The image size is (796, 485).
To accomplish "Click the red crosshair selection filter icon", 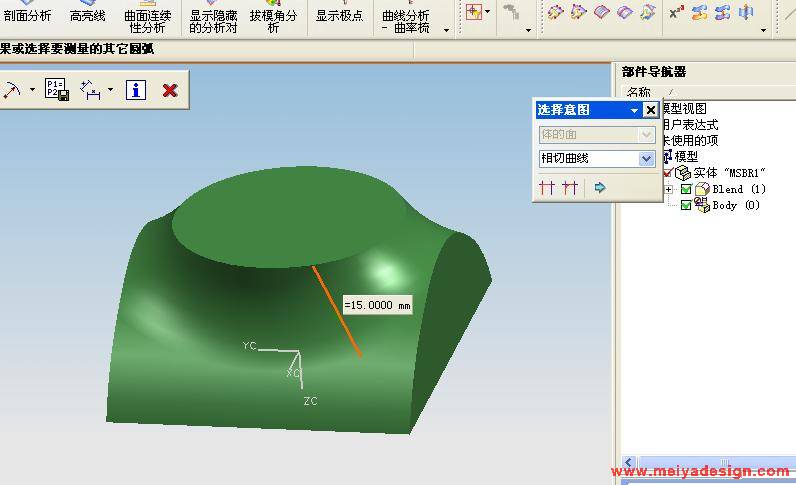I will [474, 12].
